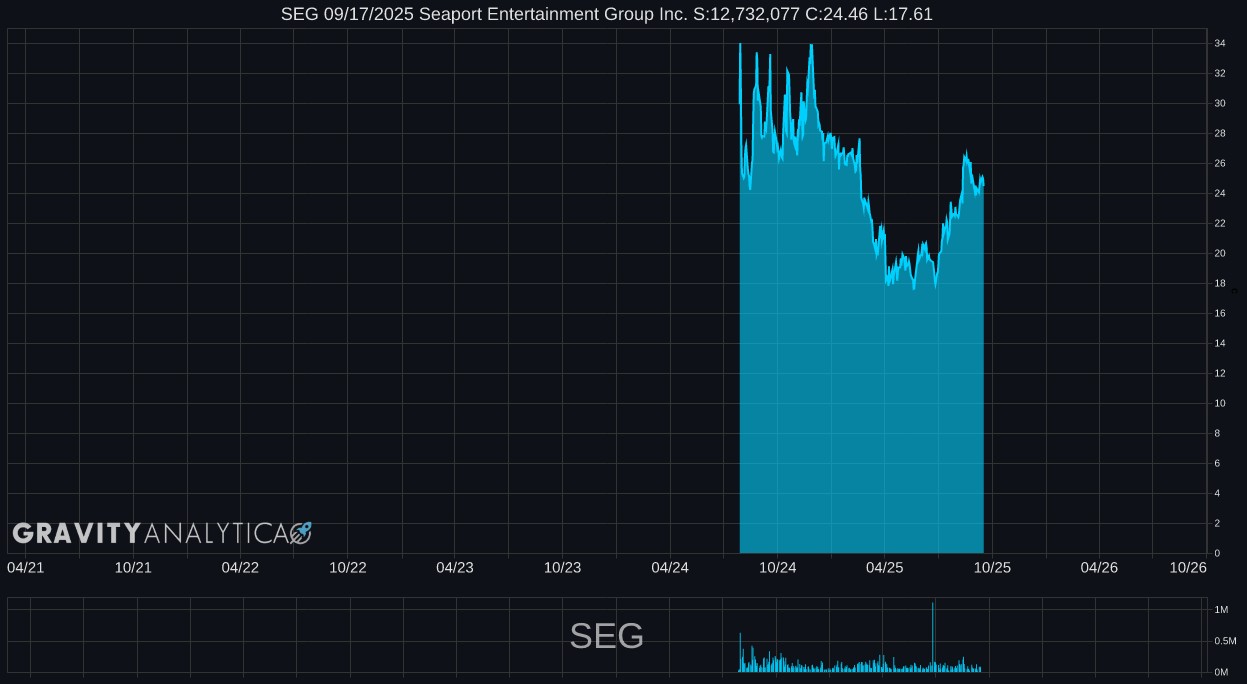Click the 34 value on the price axis
1247x684 pixels.
(1220, 43)
